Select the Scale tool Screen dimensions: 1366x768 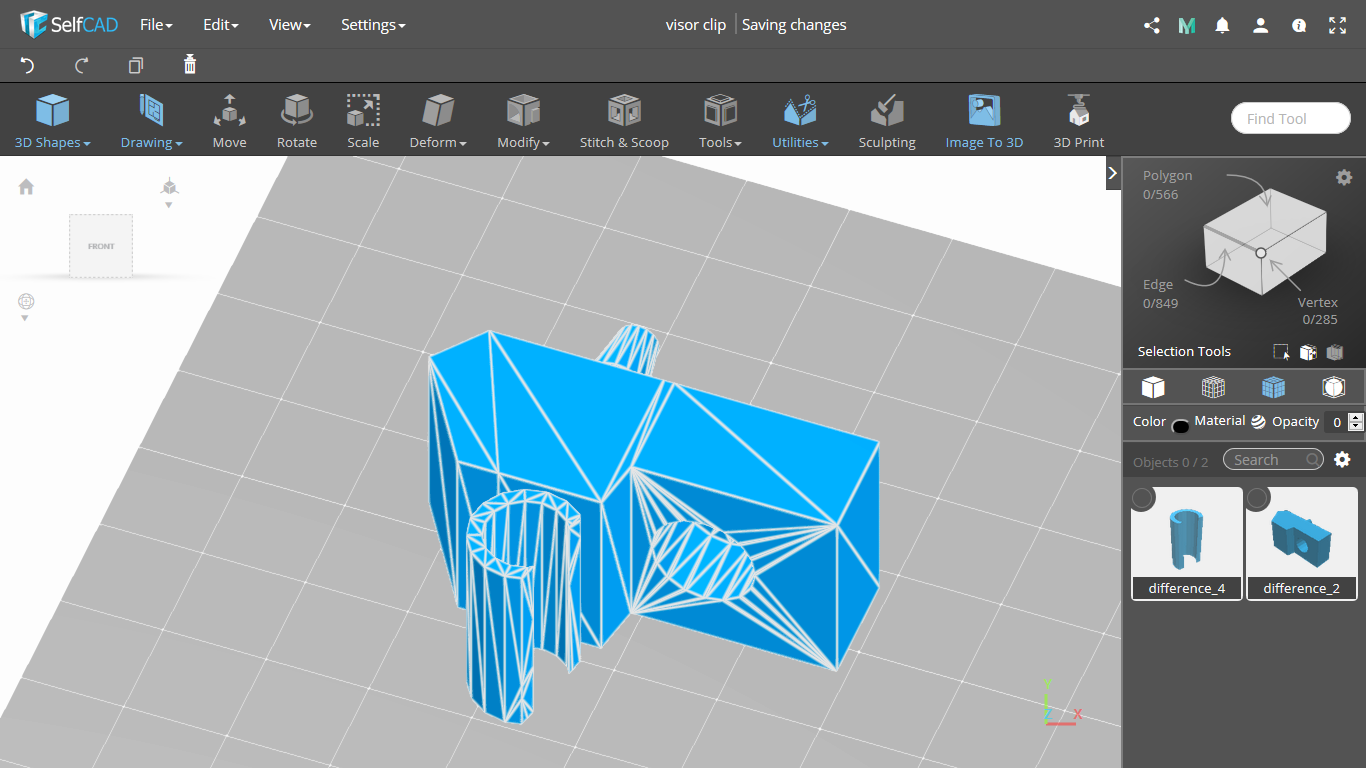tap(363, 121)
